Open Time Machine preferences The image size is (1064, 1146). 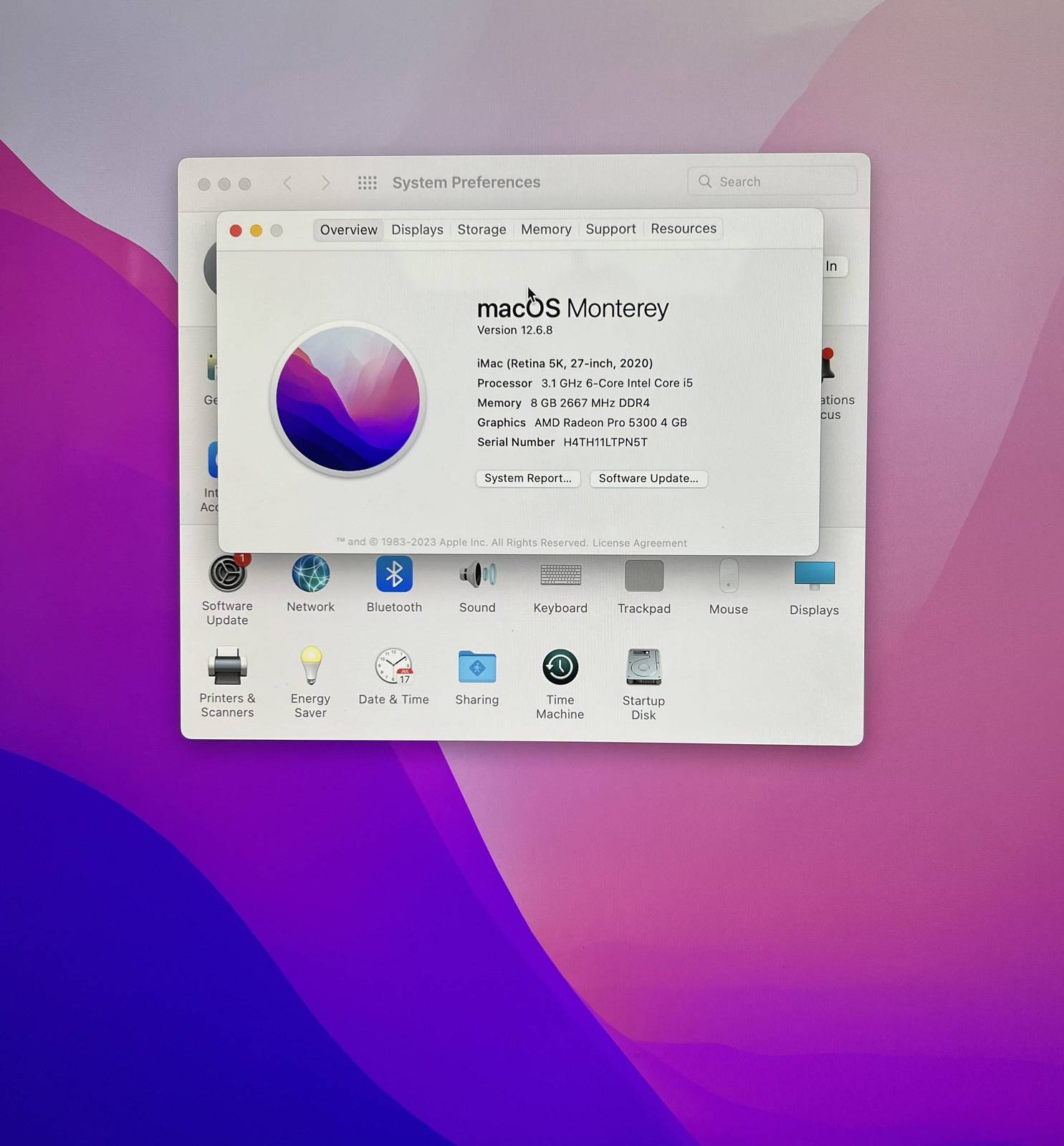point(560,668)
